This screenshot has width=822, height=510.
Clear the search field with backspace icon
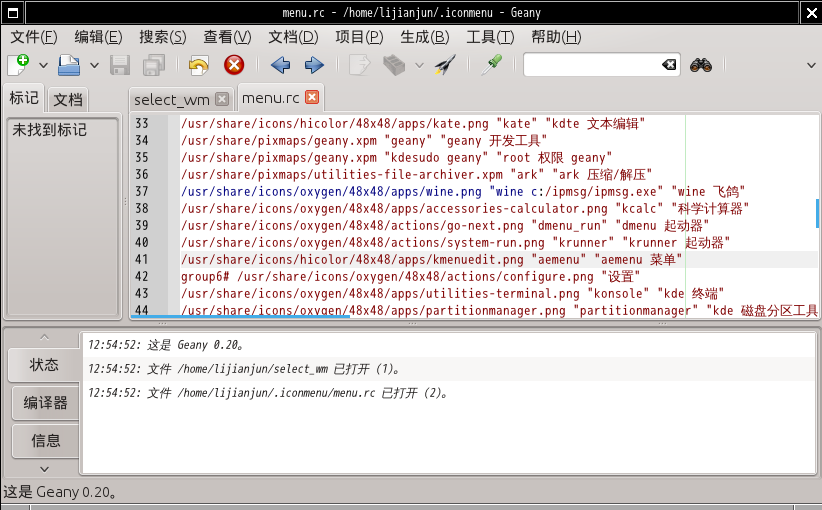pyautogui.click(x=669, y=64)
